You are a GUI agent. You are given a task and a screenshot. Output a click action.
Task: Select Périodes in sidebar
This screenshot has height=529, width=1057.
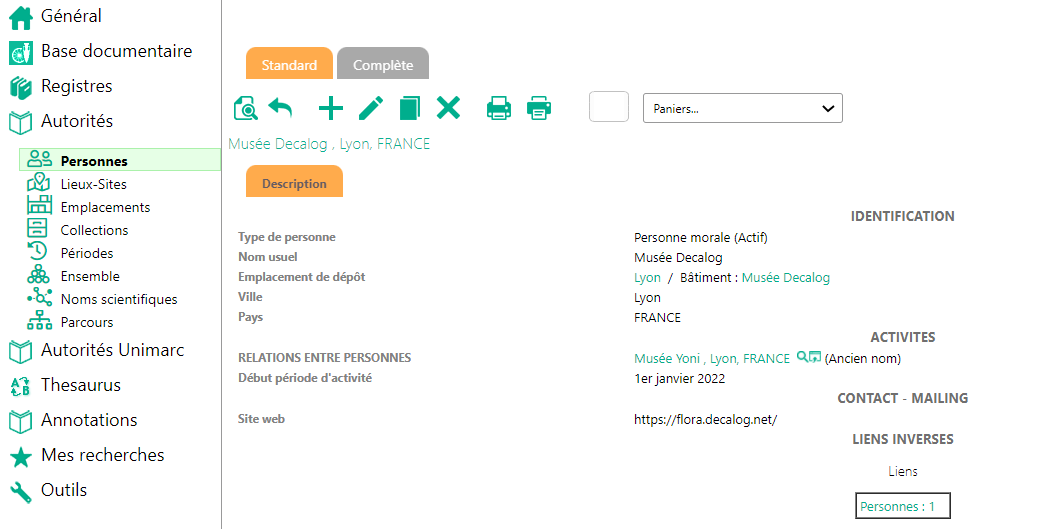(x=87, y=253)
